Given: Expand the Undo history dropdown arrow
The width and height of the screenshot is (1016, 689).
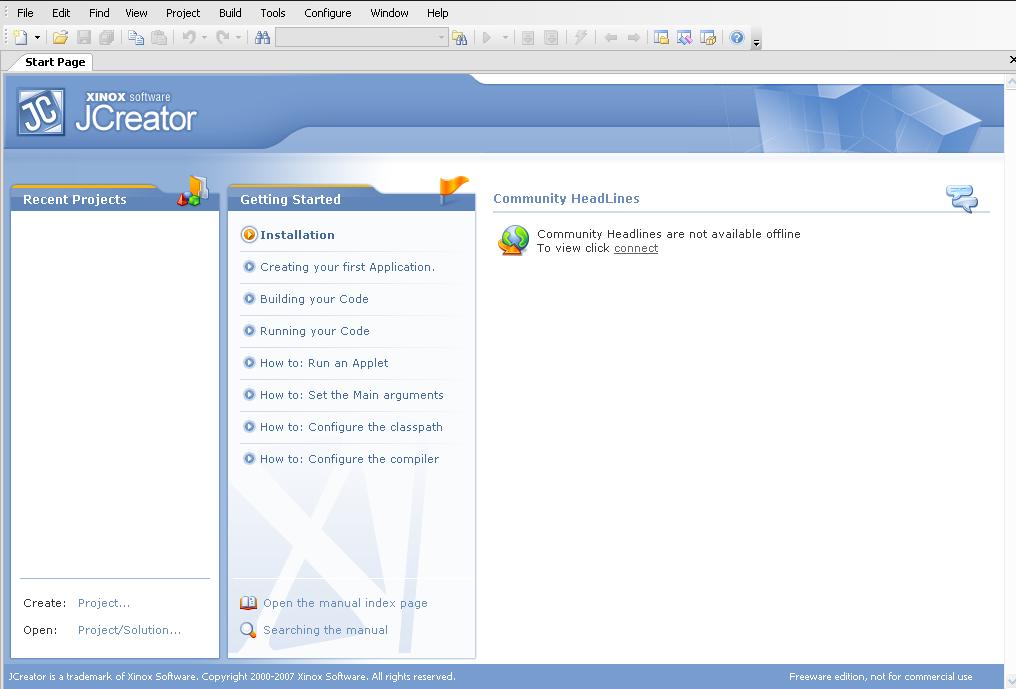Looking at the screenshot, I should pos(204,38).
